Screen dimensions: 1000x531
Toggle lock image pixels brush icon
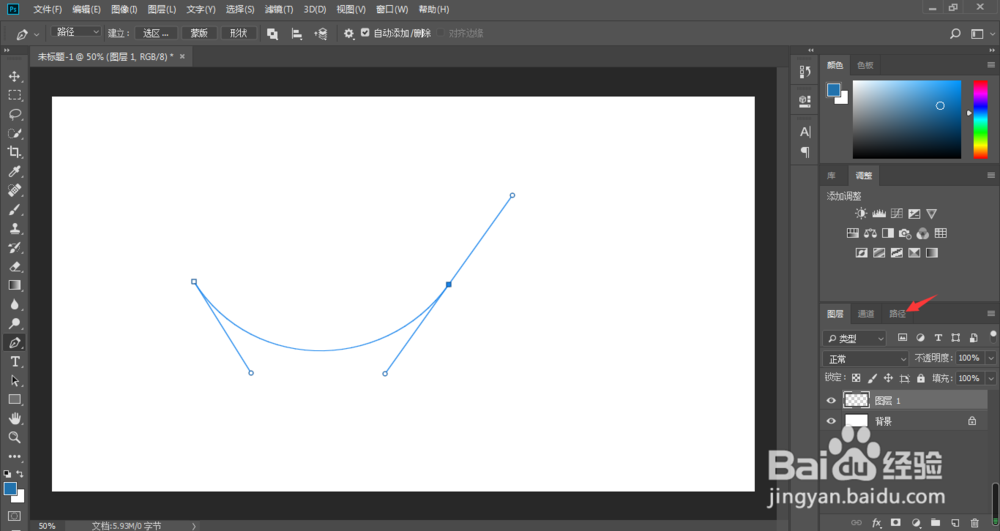point(872,378)
